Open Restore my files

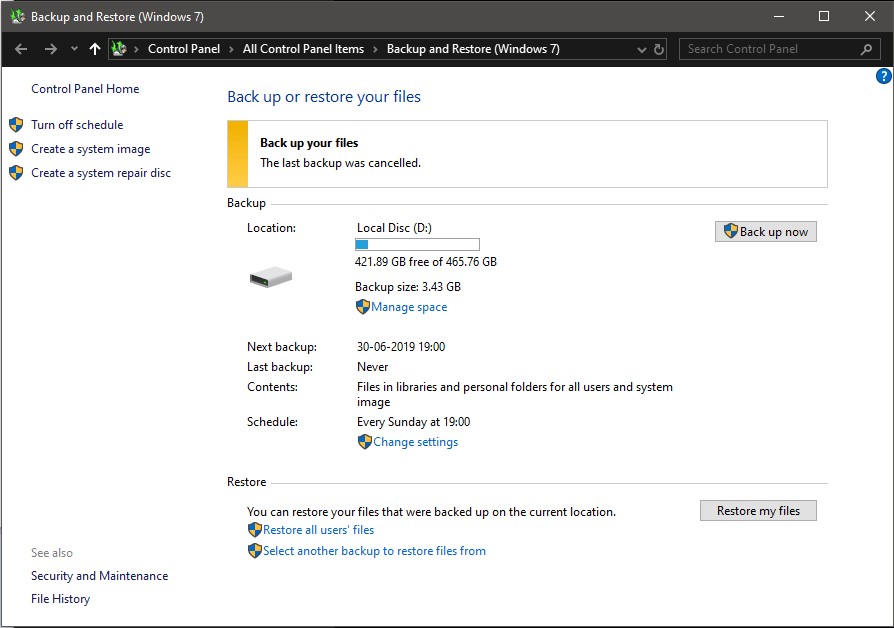pos(758,510)
